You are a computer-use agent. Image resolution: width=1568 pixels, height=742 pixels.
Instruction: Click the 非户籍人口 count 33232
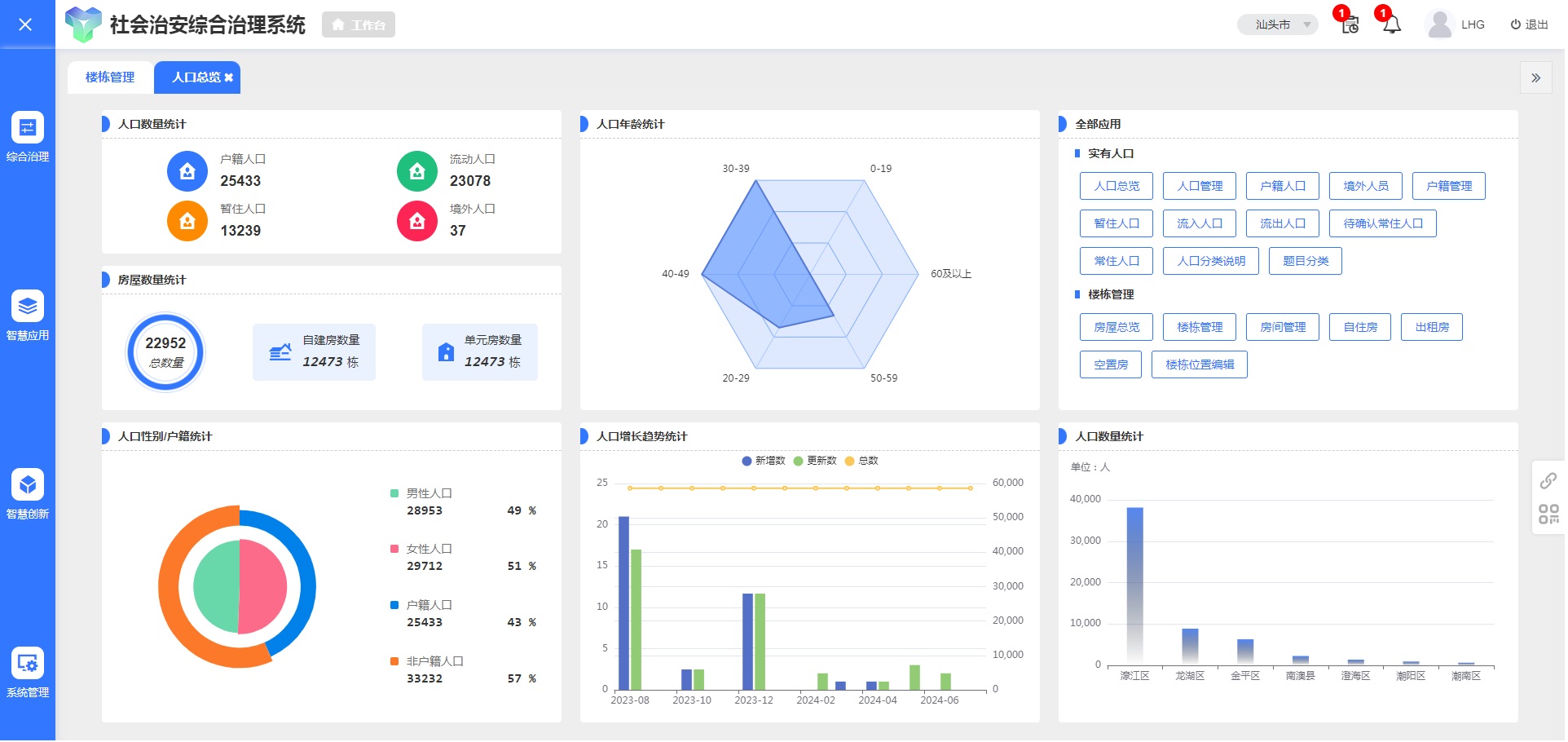(425, 678)
